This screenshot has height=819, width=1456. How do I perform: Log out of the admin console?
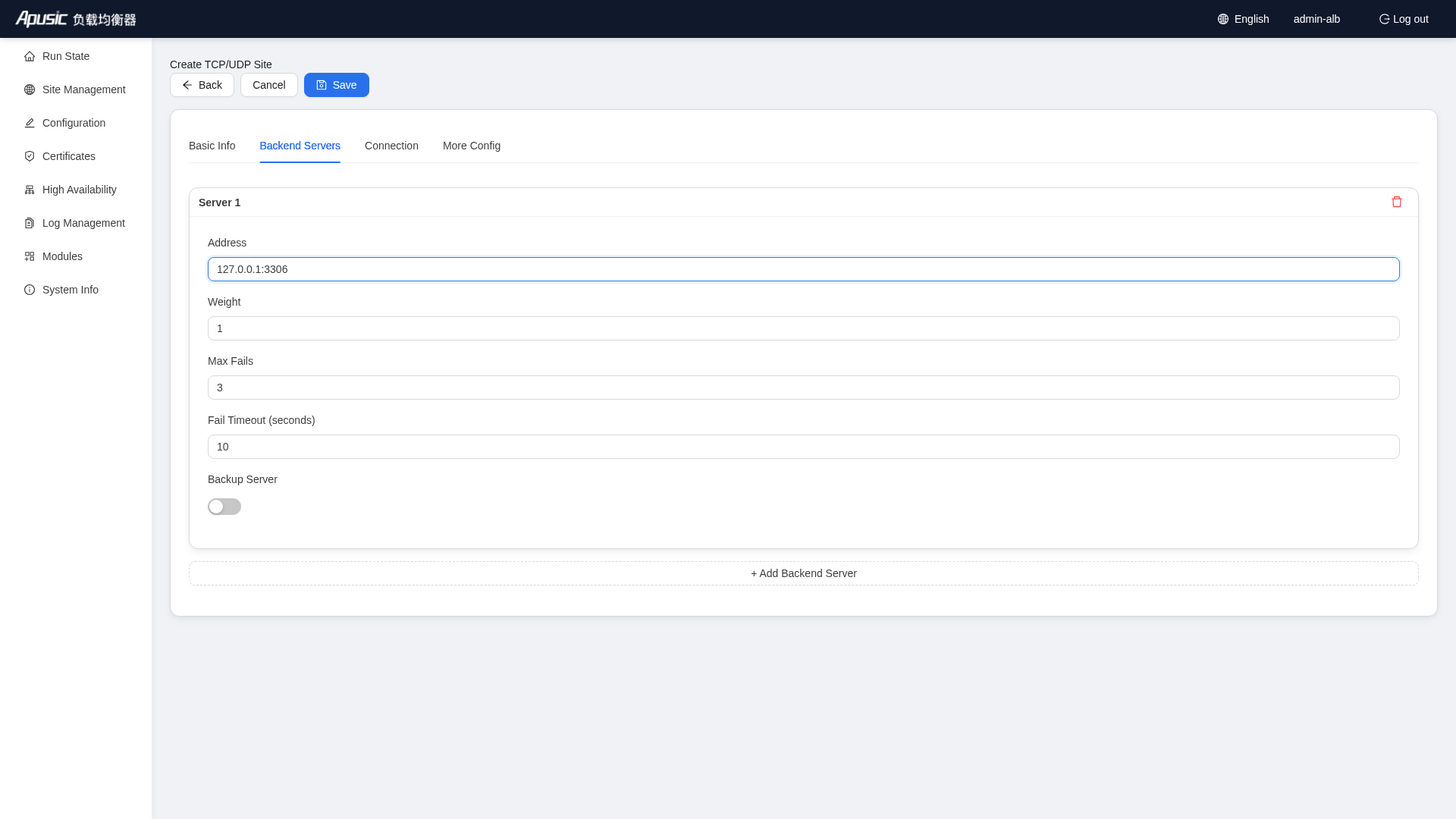click(x=1404, y=19)
